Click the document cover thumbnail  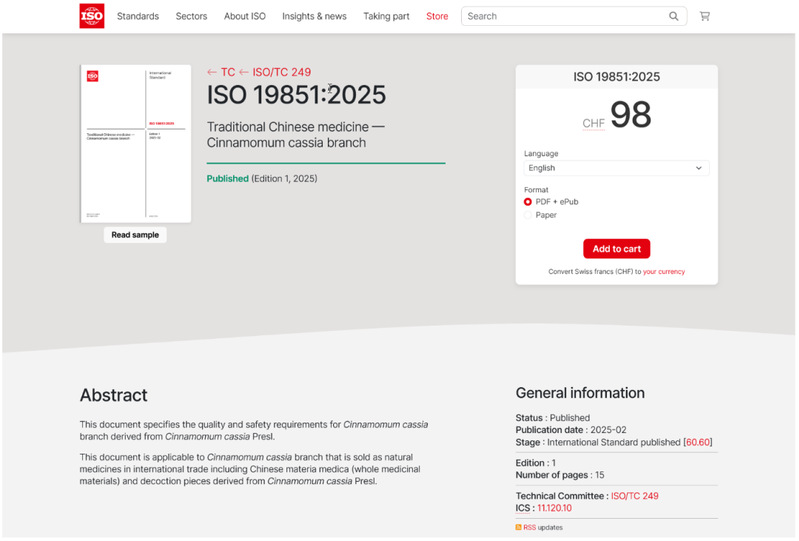pyautogui.click(x=135, y=144)
